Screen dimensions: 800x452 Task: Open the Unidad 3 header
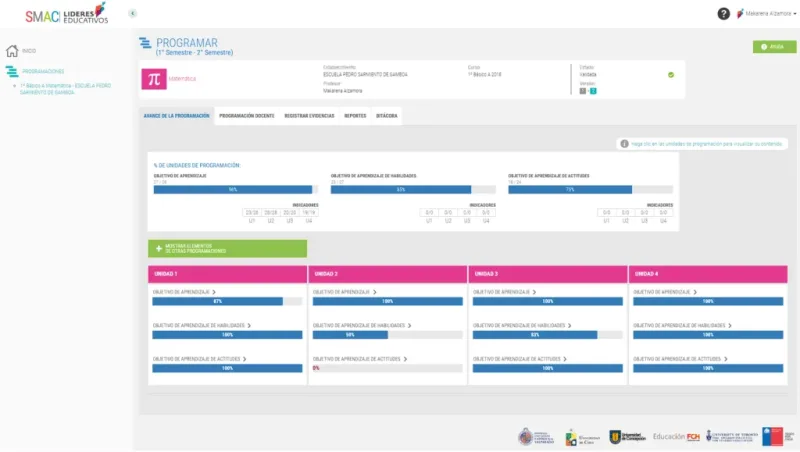548,274
